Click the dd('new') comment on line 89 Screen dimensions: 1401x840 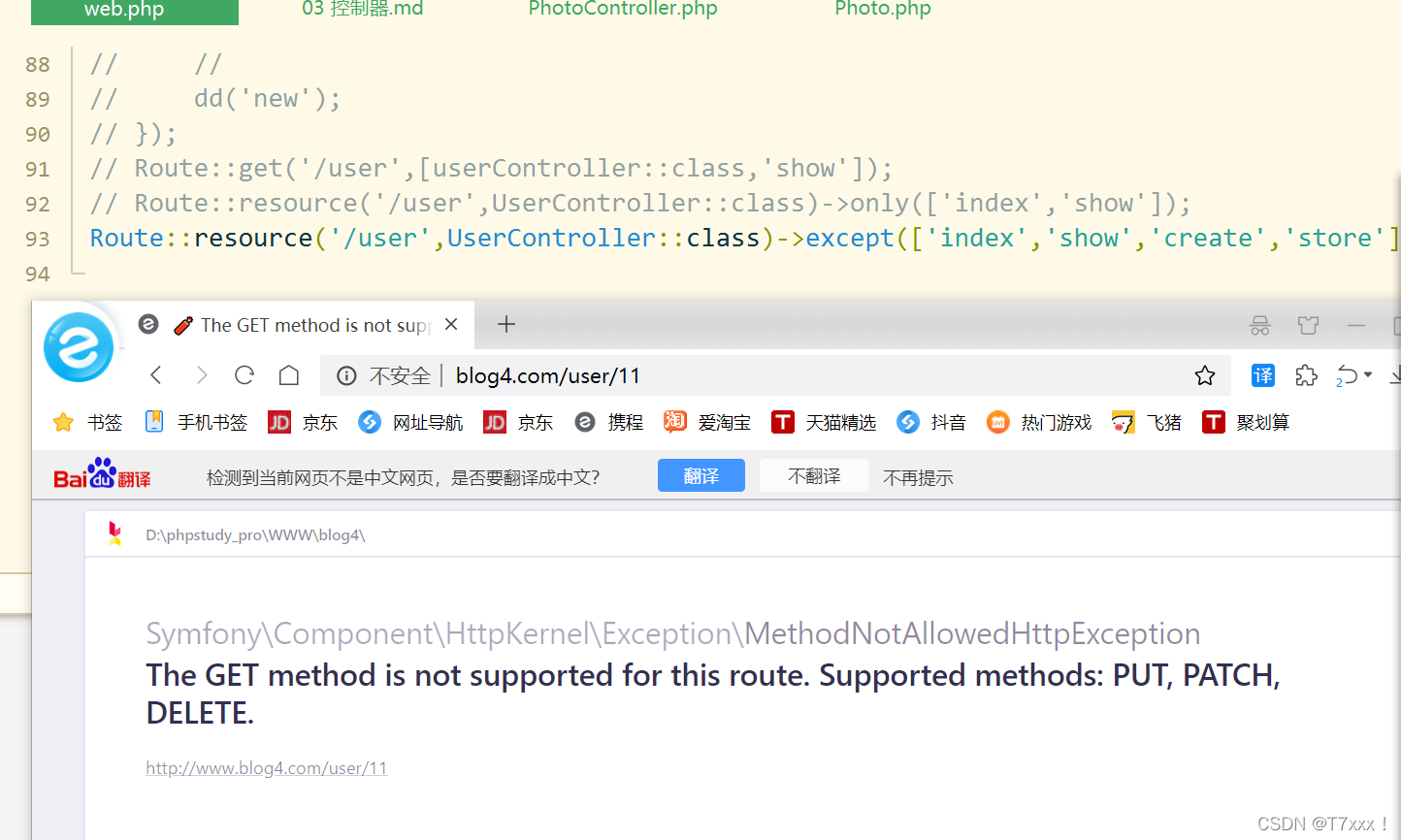[x=267, y=99]
